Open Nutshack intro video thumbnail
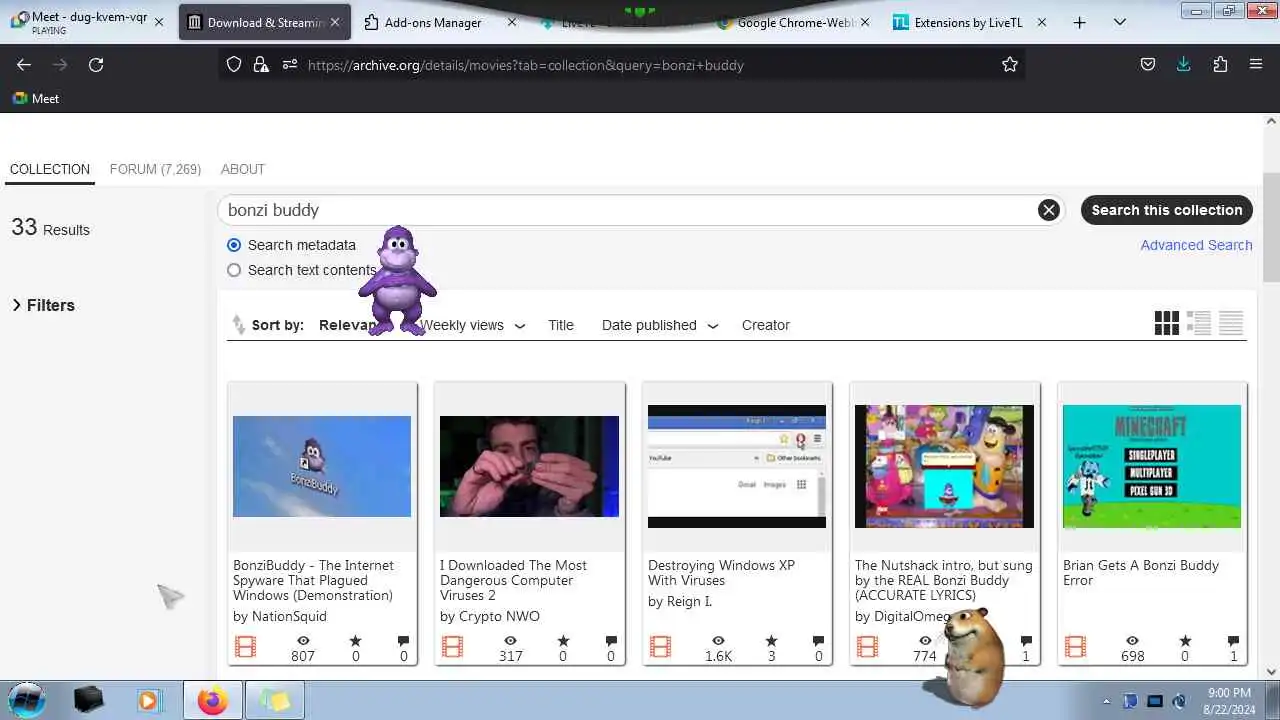 (944, 466)
